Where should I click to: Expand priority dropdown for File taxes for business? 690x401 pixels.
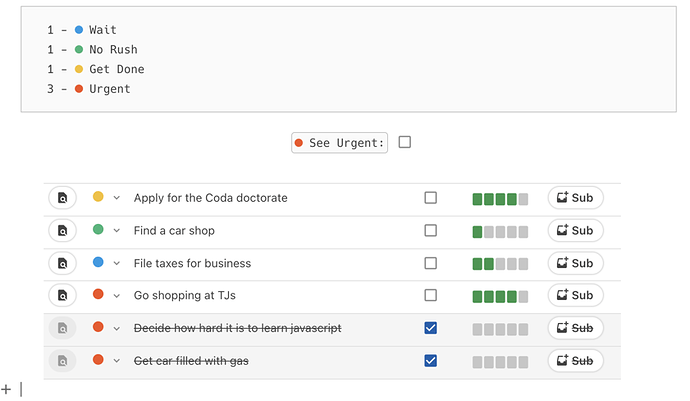pos(117,264)
